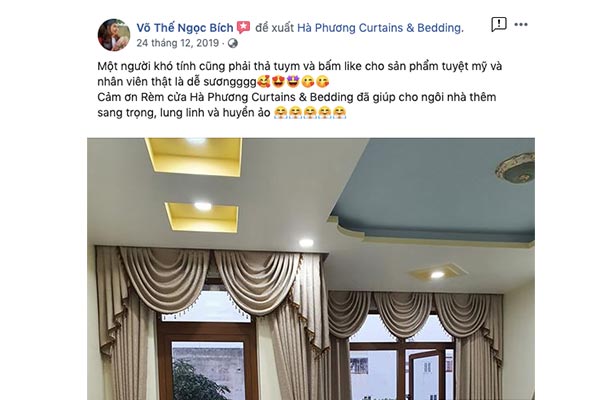This screenshot has width=600, height=400.
Task: Open Võ Thế Ngọc Bích's profile picture
Action: [x=114, y=35]
